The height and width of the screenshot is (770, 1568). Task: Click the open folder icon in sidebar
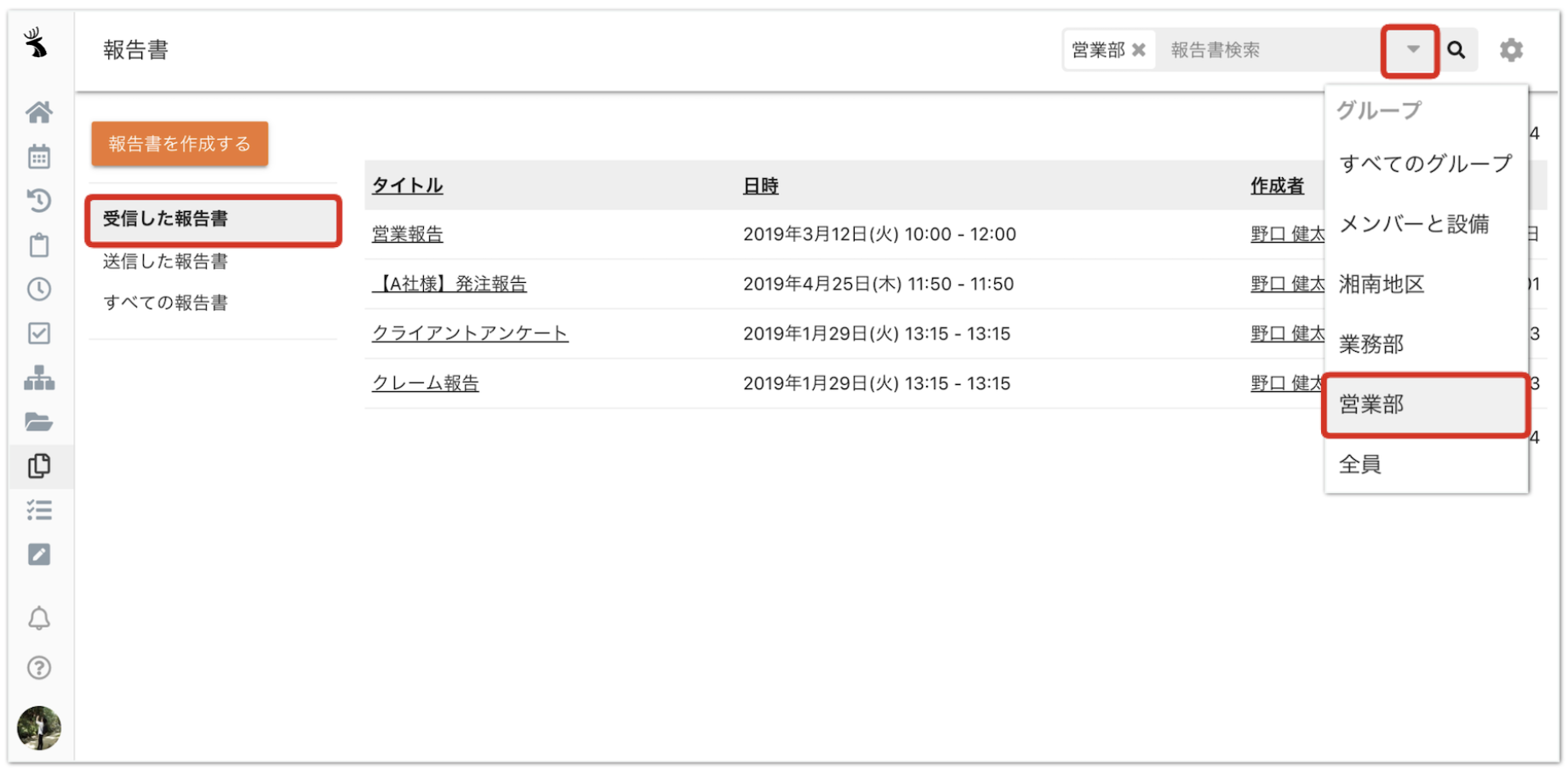click(39, 422)
